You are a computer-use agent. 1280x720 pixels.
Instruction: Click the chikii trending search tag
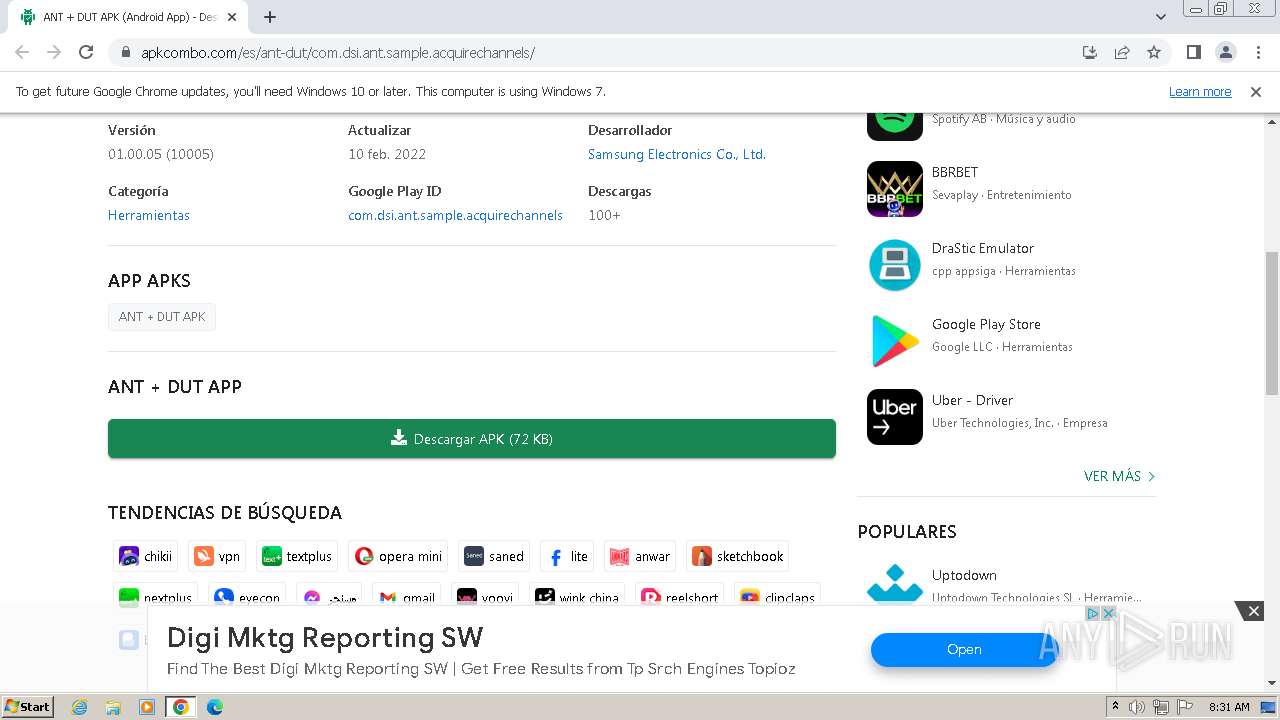[x=147, y=556]
